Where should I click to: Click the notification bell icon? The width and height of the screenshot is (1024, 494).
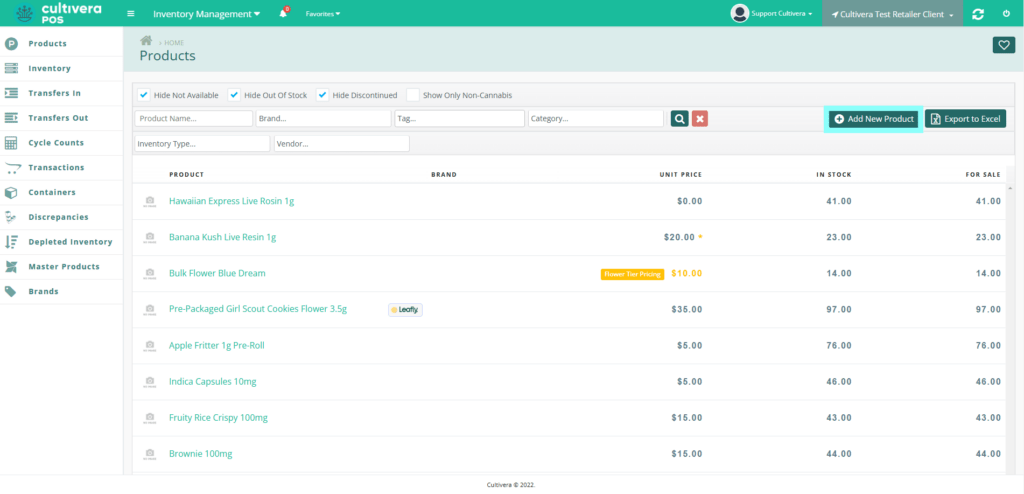click(x=283, y=14)
